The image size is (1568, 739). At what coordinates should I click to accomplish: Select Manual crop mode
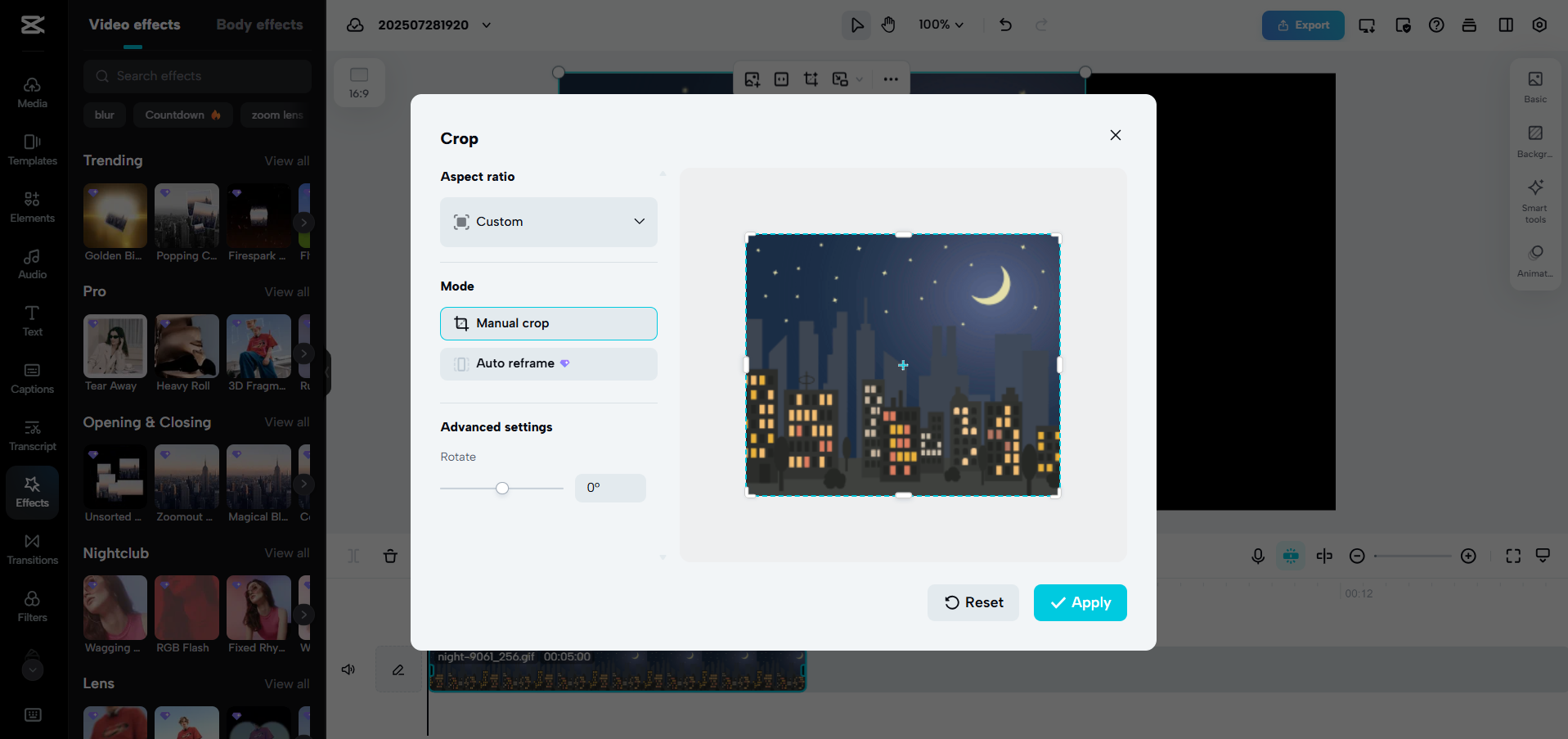(x=548, y=323)
